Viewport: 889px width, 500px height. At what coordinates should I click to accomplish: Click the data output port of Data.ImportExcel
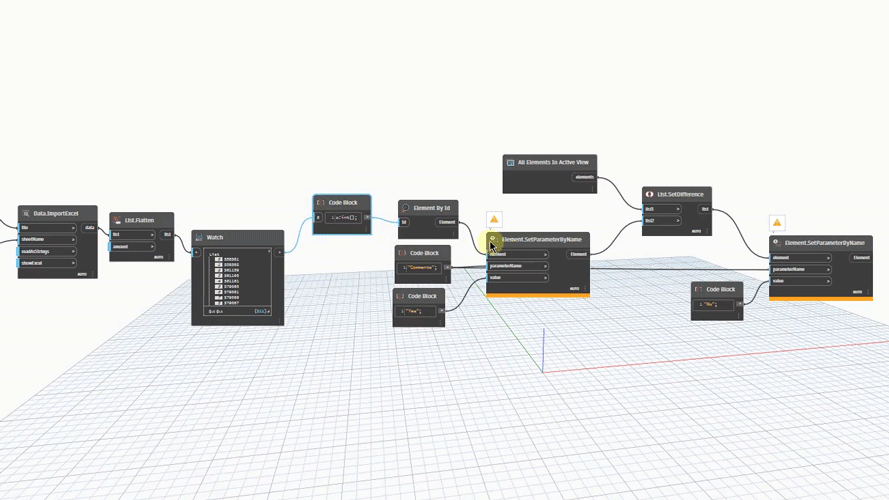coord(90,228)
